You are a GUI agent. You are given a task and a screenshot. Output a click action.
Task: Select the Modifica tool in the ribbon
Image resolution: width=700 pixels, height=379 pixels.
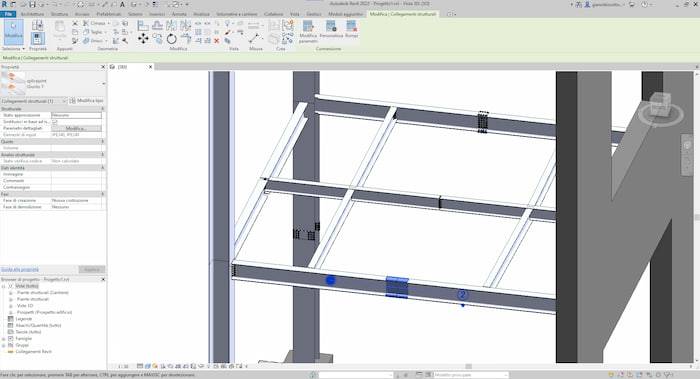(13, 31)
